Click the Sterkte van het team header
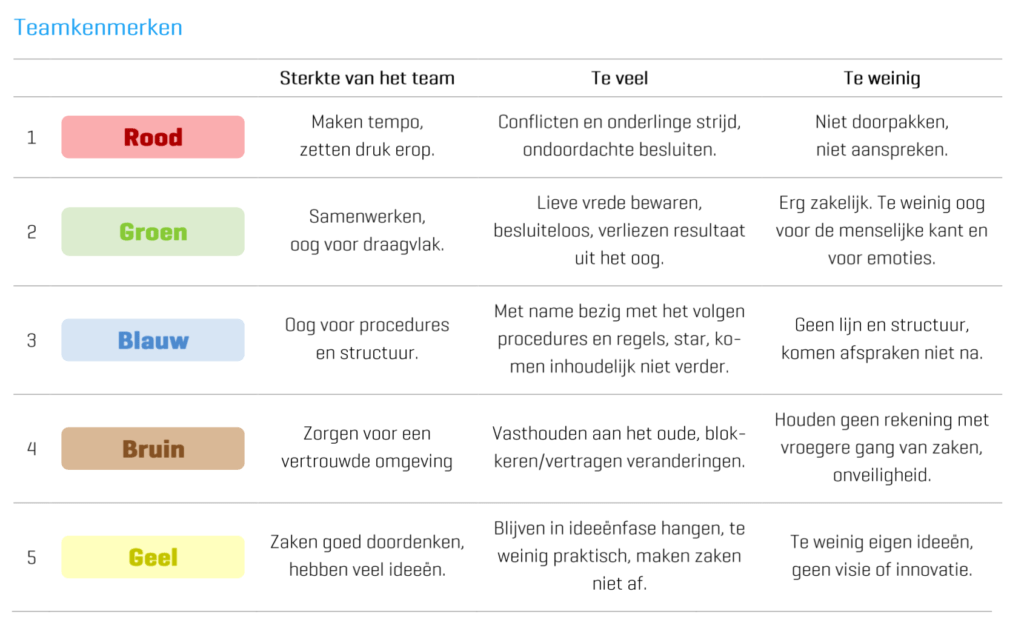This screenshot has width=1024, height=643. (x=367, y=78)
